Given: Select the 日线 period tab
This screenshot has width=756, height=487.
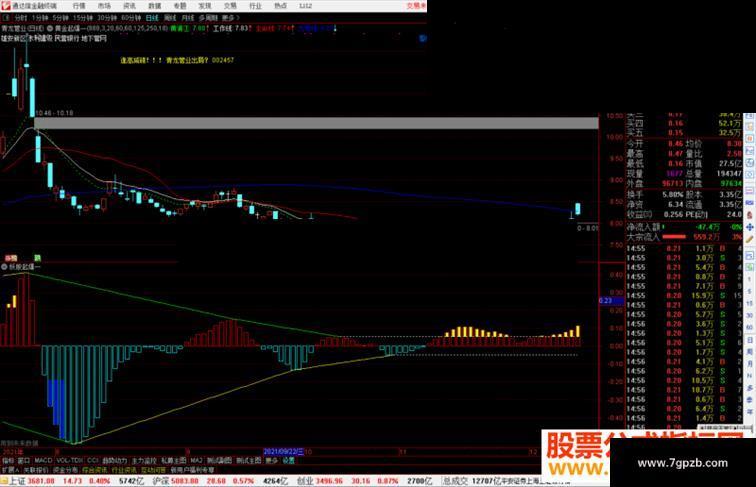Looking at the screenshot, I should [152, 18].
